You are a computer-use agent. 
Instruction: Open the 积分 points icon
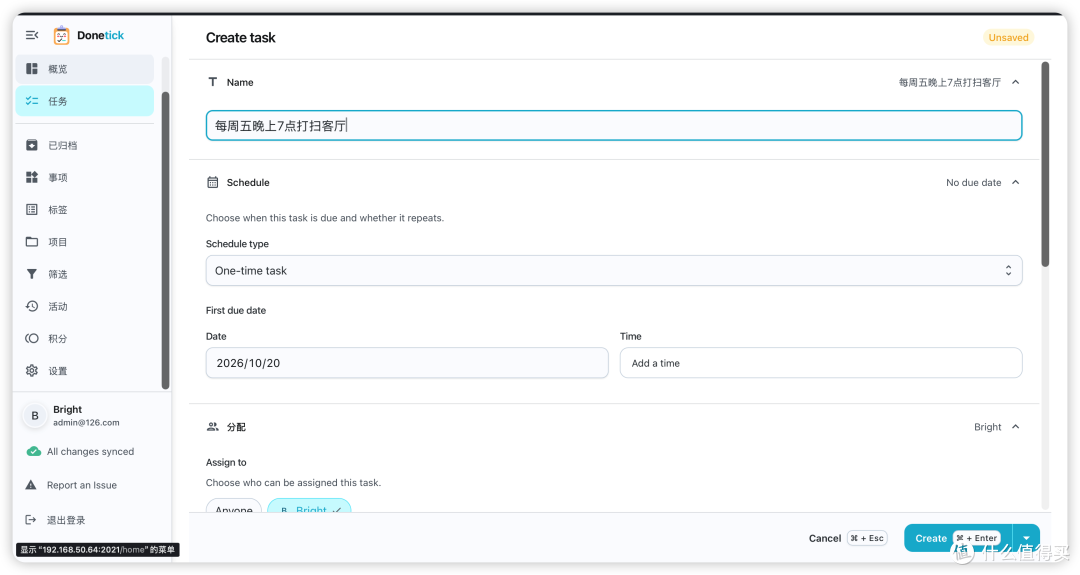pyautogui.click(x=32, y=338)
